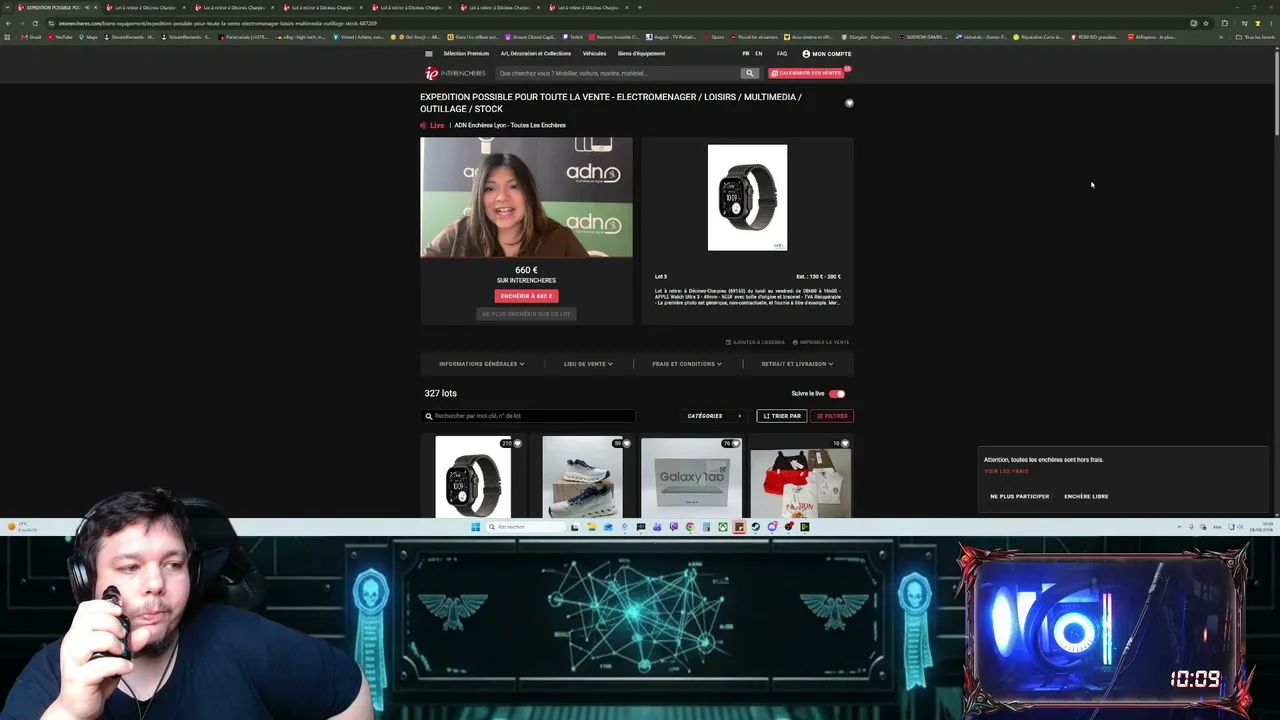Click the browser Back arrow
The height and width of the screenshot is (720, 1280).
pos(8,23)
